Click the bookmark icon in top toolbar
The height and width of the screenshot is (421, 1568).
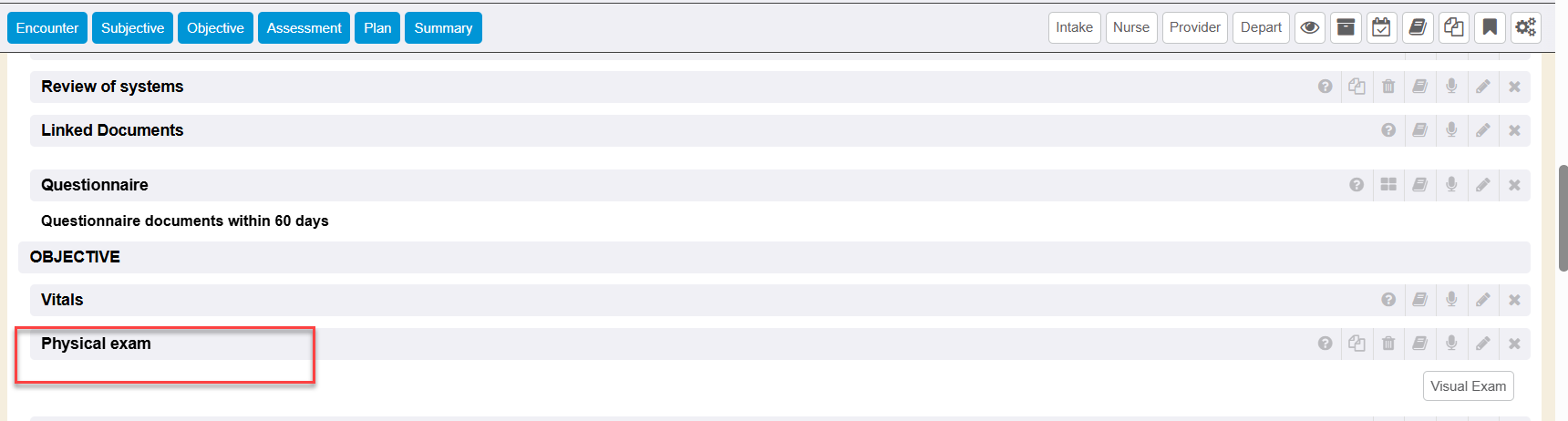coord(1490,27)
